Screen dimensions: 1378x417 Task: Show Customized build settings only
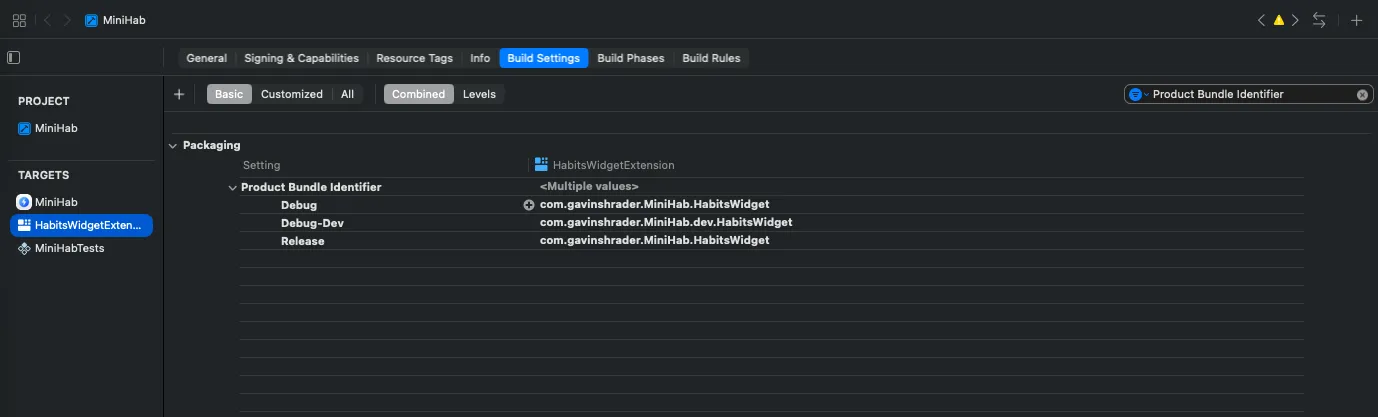[x=292, y=94]
